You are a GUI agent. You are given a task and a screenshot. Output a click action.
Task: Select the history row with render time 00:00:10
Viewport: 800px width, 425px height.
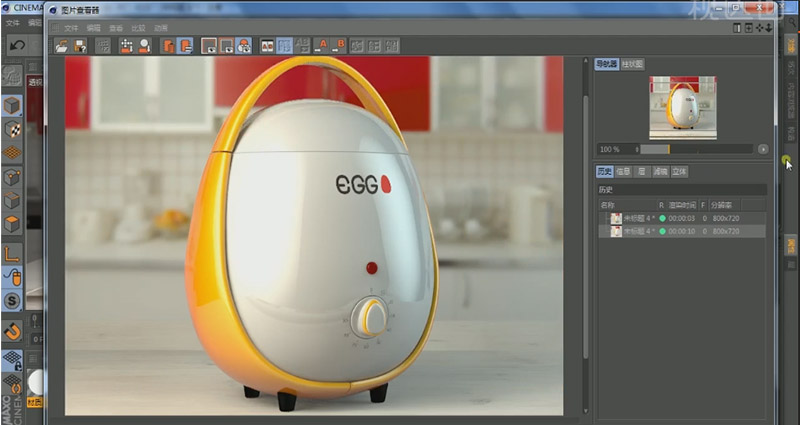pyautogui.click(x=682, y=232)
